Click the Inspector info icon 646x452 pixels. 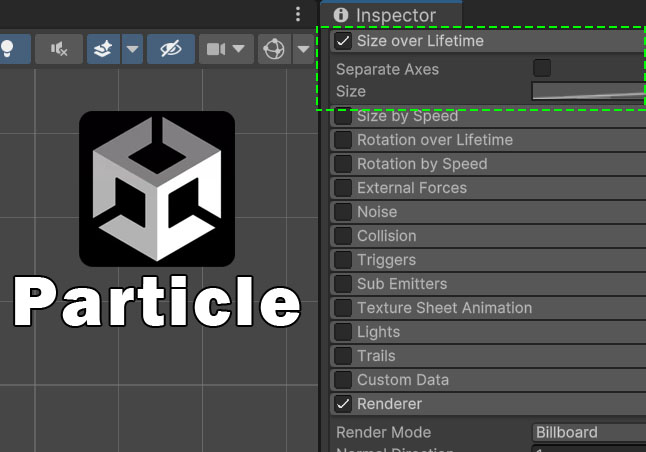coord(341,15)
